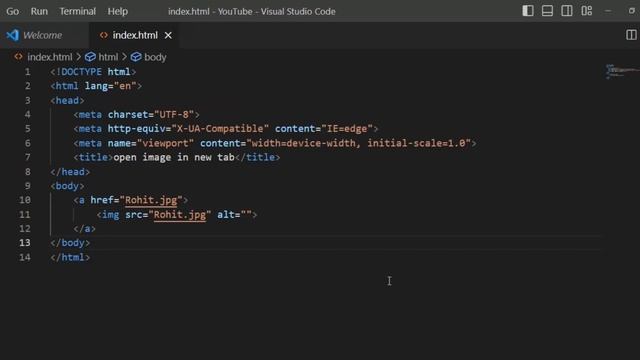Select the index.html editor tab
The image size is (640, 360).
[135, 35]
